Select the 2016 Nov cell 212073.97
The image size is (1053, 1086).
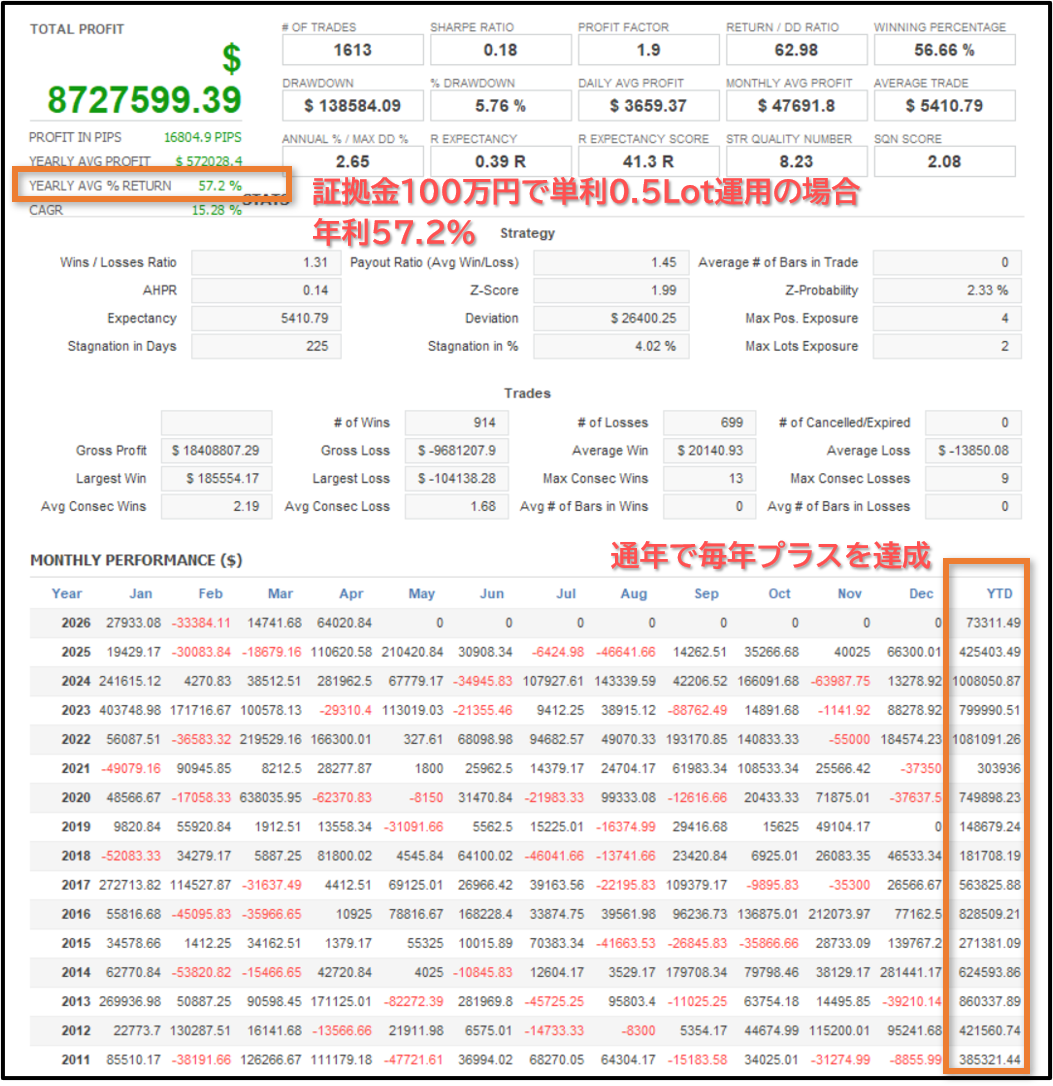click(839, 914)
